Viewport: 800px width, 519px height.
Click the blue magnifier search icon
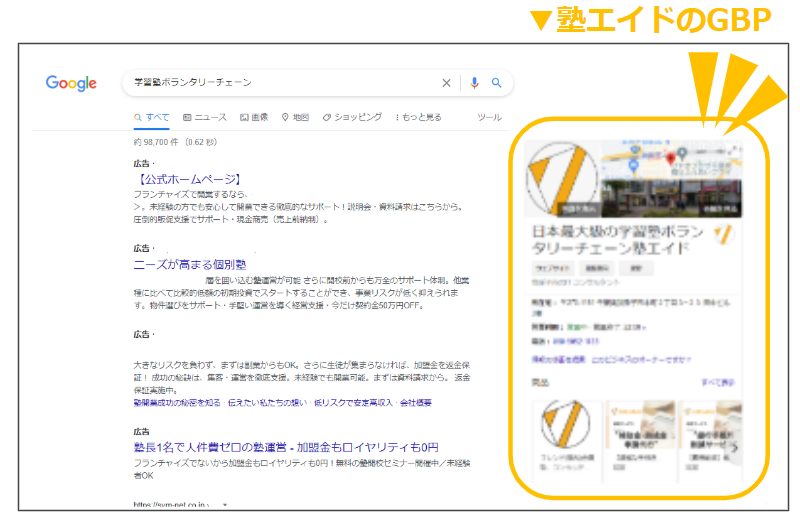click(x=496, y=83)
